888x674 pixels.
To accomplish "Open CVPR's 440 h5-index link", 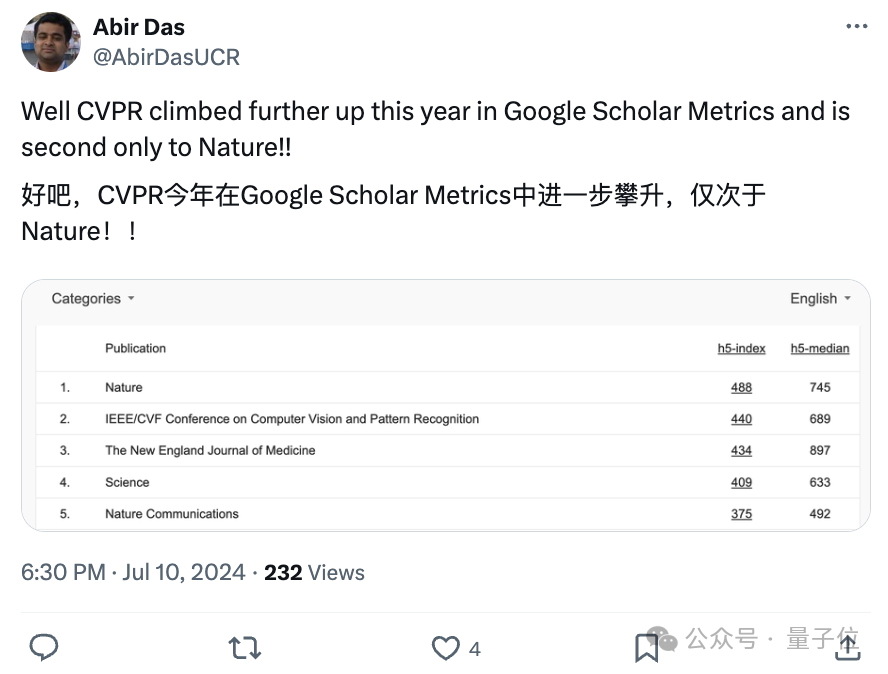I will 741,419.
